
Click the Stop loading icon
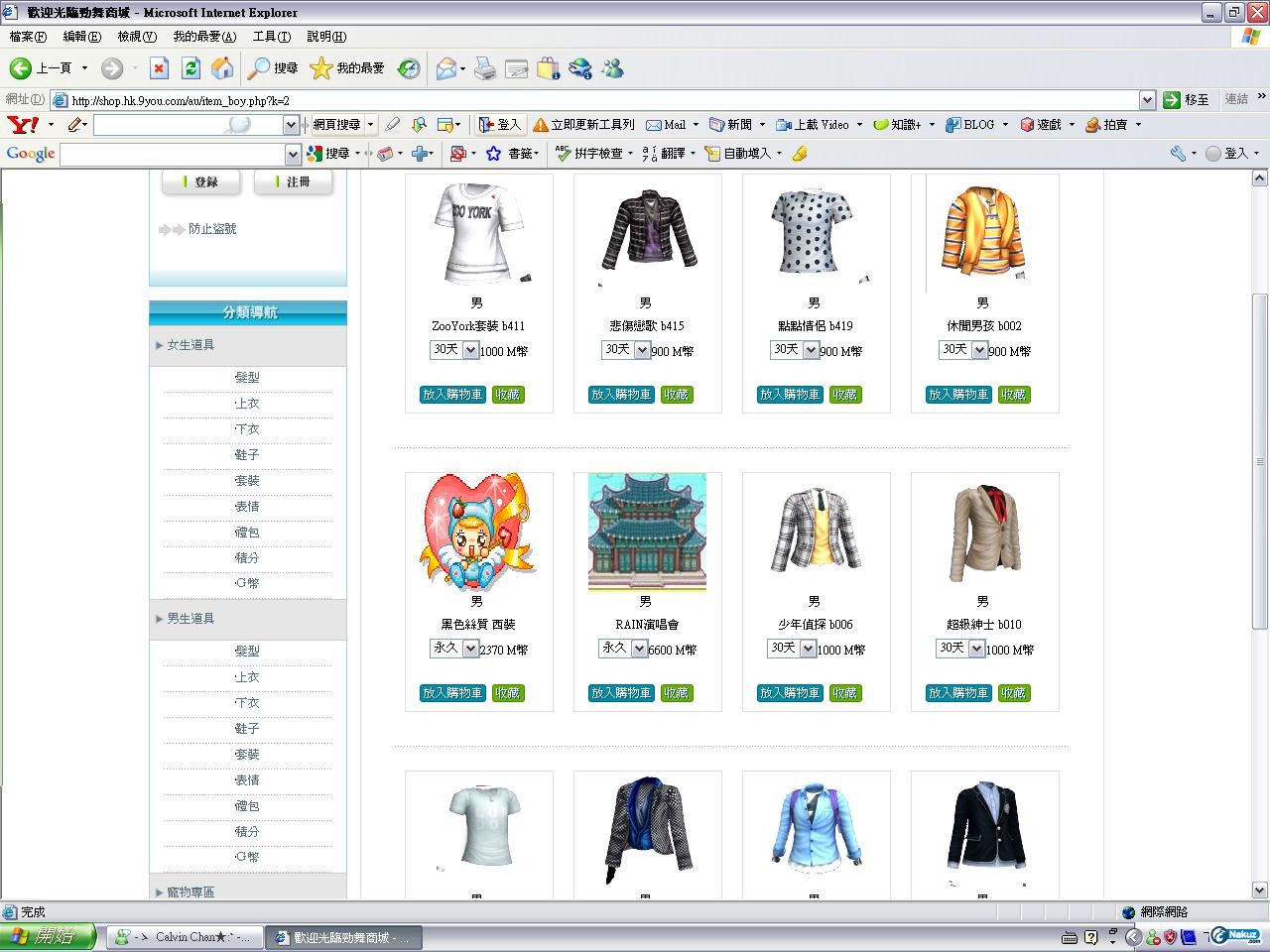(159, 68)
